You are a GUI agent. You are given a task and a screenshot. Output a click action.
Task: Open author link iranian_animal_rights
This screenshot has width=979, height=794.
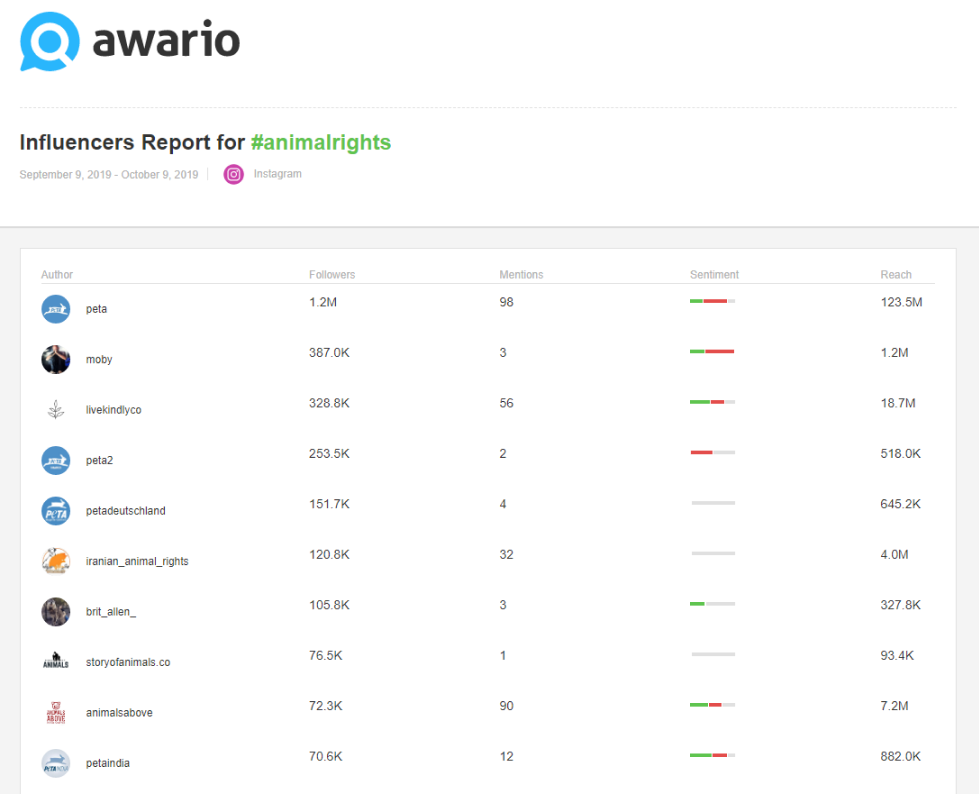pos(137,562)
